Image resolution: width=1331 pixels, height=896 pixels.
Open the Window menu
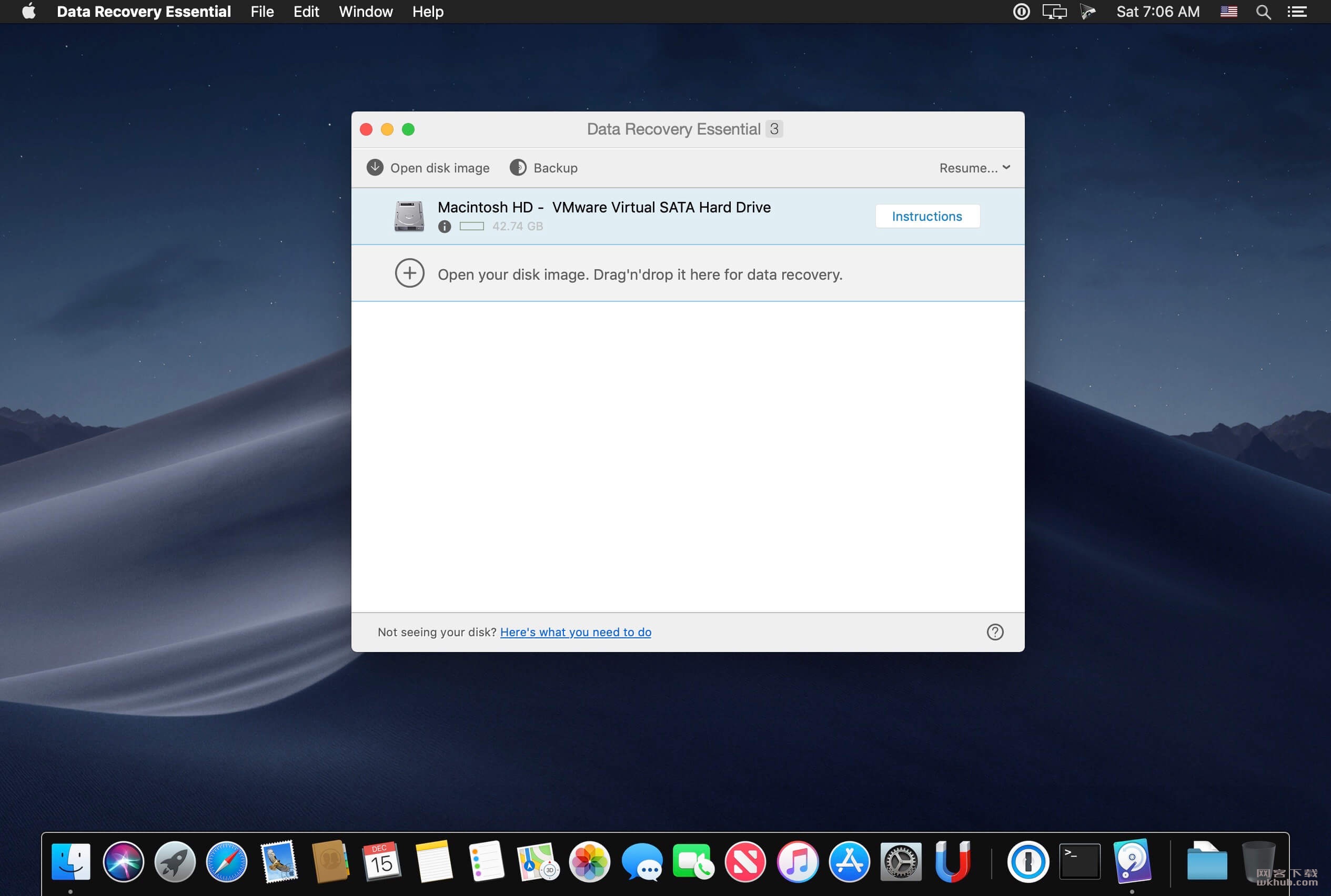tap(366, 12)
